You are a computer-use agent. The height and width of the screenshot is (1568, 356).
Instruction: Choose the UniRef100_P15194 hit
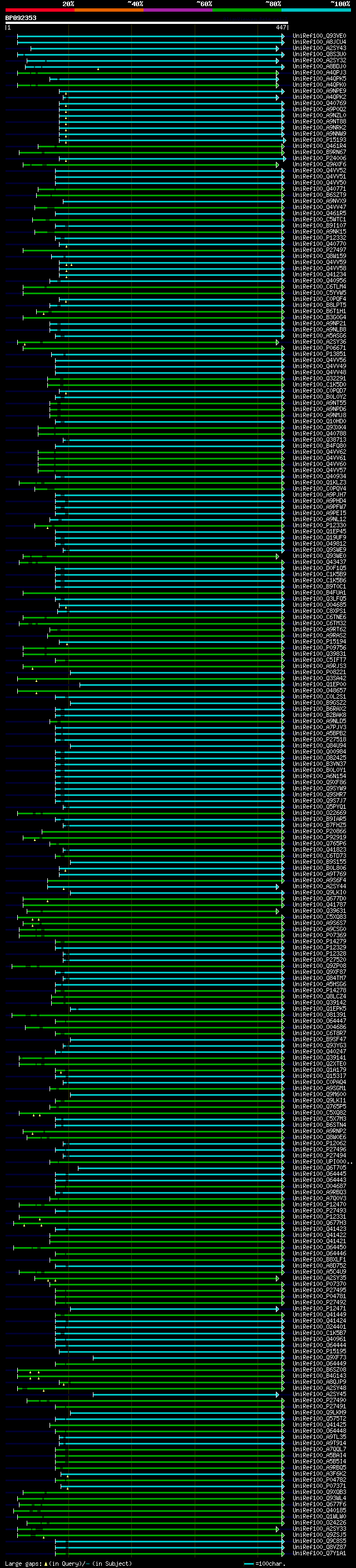pyautogui.click(x=319, y=641)
